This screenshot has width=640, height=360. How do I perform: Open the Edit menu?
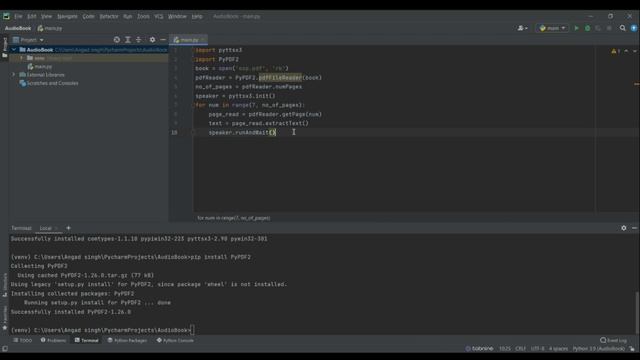32,16
